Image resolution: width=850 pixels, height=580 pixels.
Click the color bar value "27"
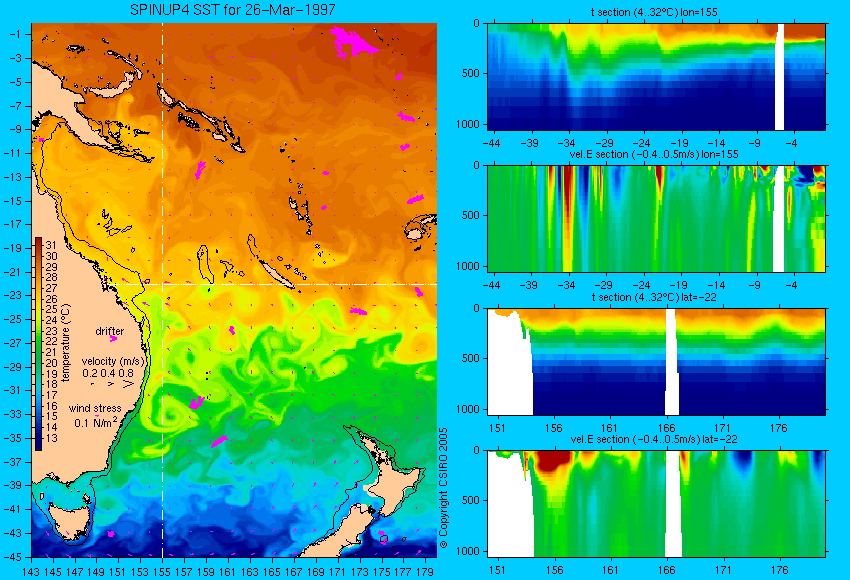tap(51, 288)
